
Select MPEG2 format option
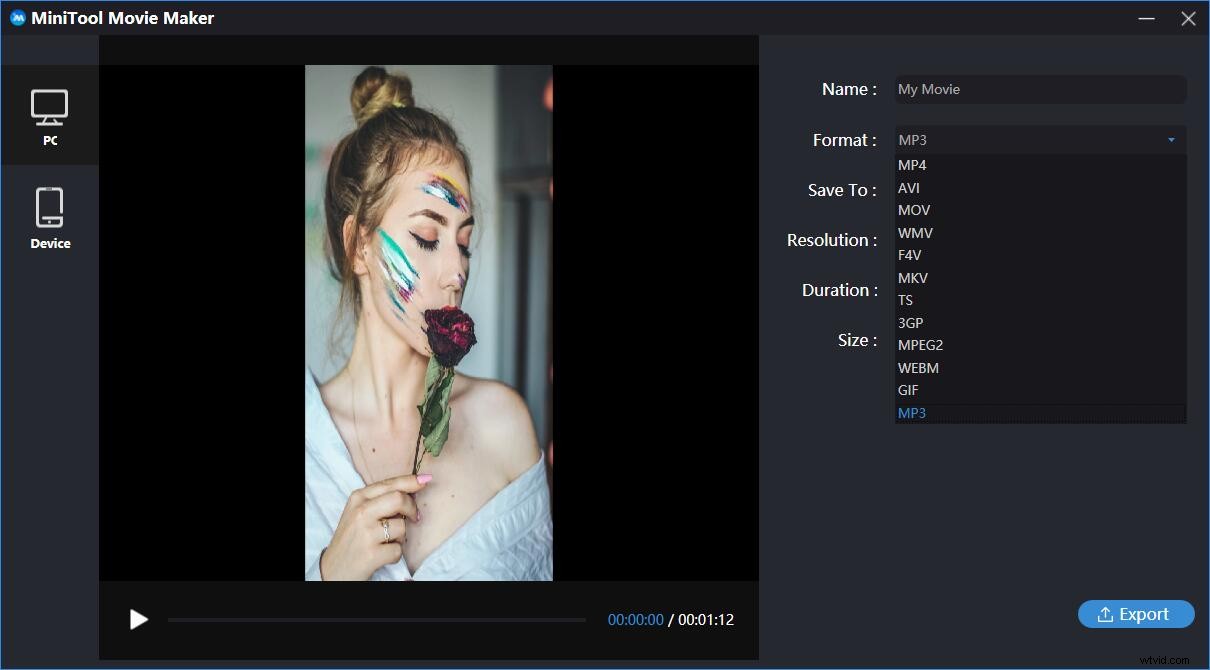pyautogui.click(x=920, y=345)
